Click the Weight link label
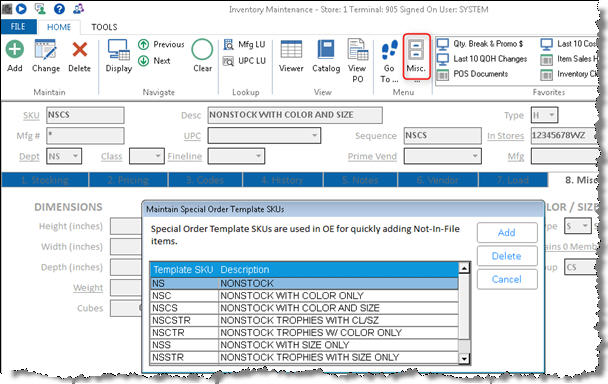608x384 pixels. pyautogui.click(x=88, y=288)
